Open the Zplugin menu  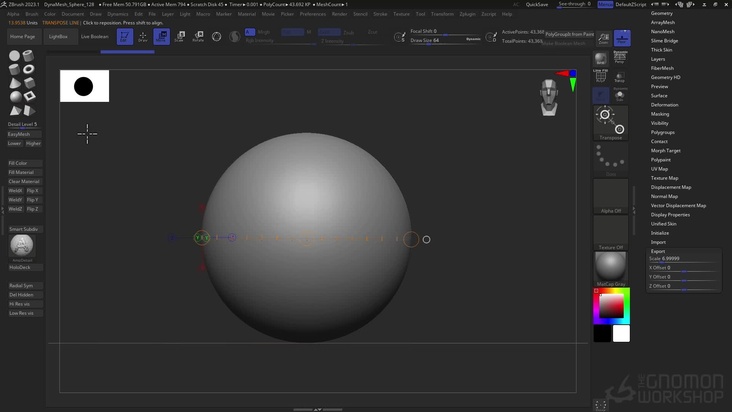467,14
